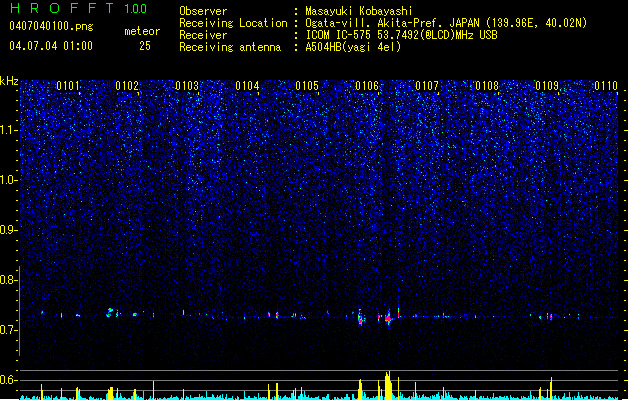This screenshot has height=400, width=629.
Task: Click the HROFFT 1.0.0 title text
Action: pos(79,8)
